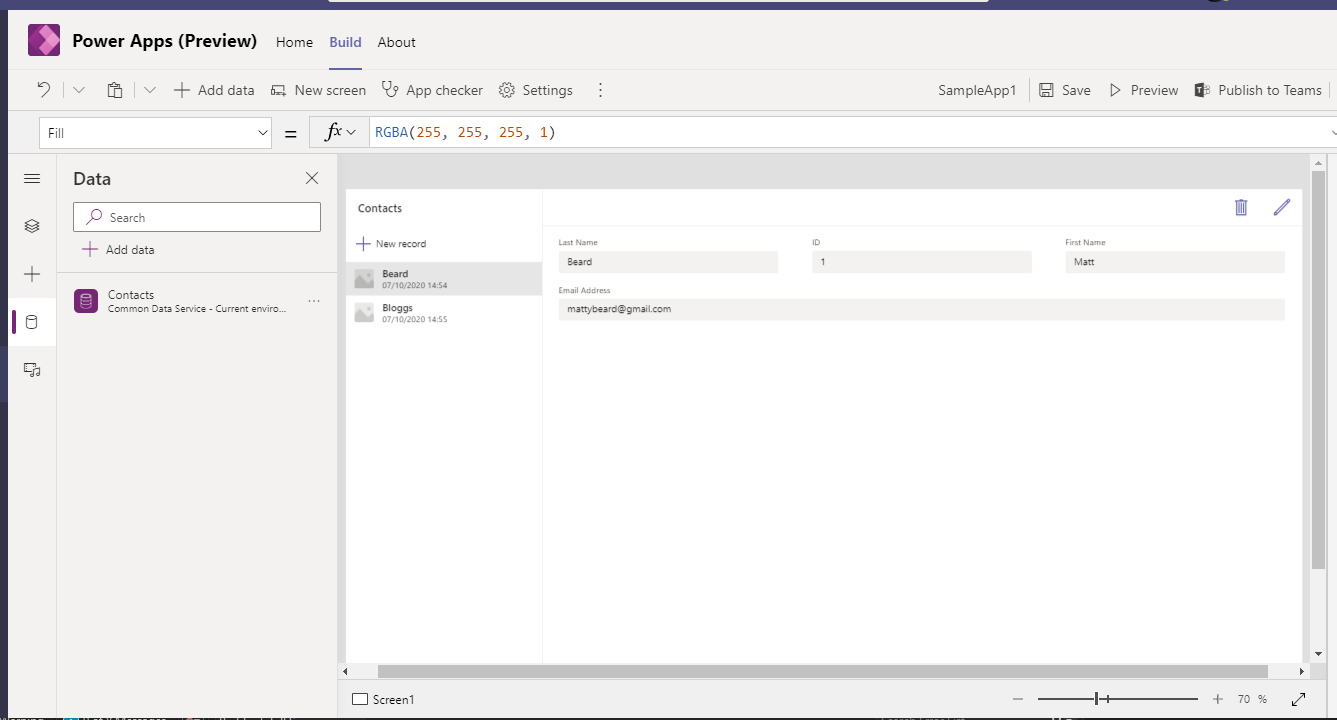Expand the paste options chevron

click(150, 90)
